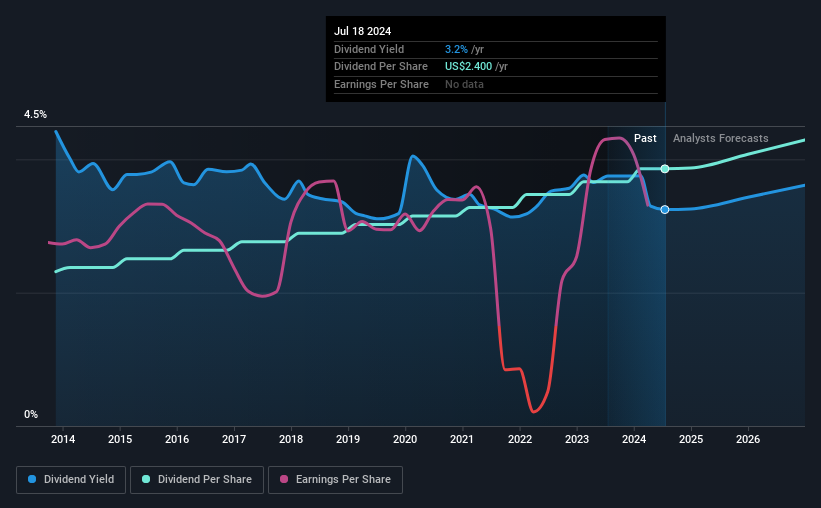This screenshot has width=821, height=508.
Task: Click the blue Dividend Yield marker at Jul 2024
Action: 664,209
